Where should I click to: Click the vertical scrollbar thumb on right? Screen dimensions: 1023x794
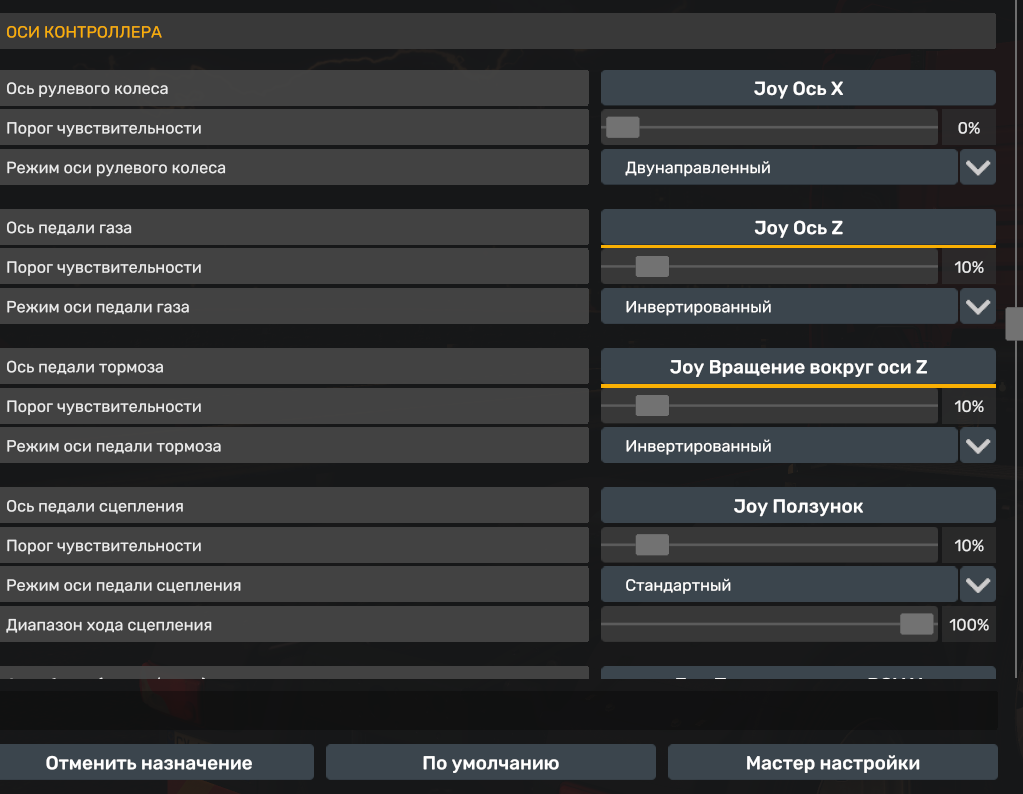coord(1014,324)
